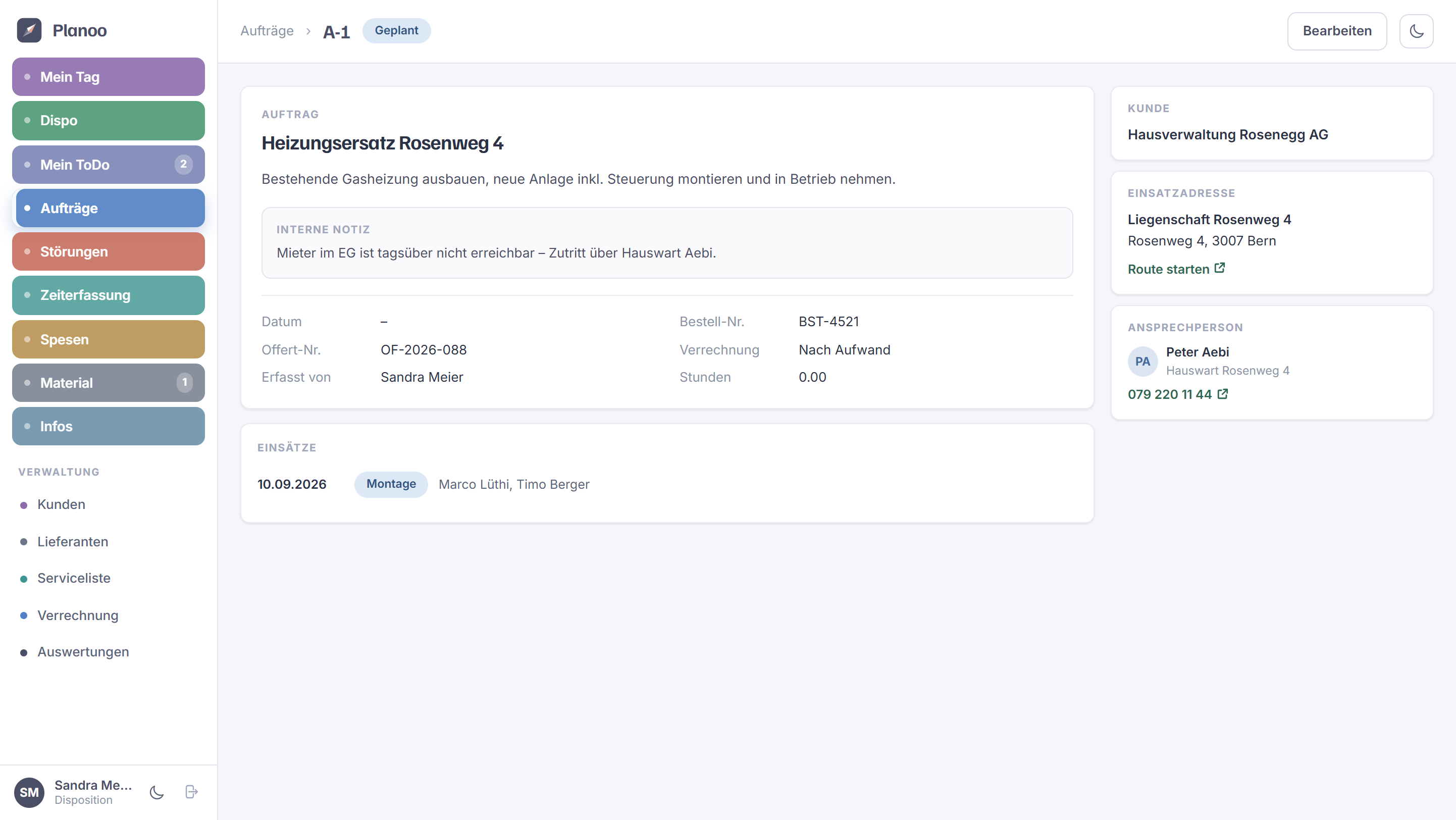Click the Bearbeiten button
This screenshot has height=820, width=1456.
coord(1337,31)
